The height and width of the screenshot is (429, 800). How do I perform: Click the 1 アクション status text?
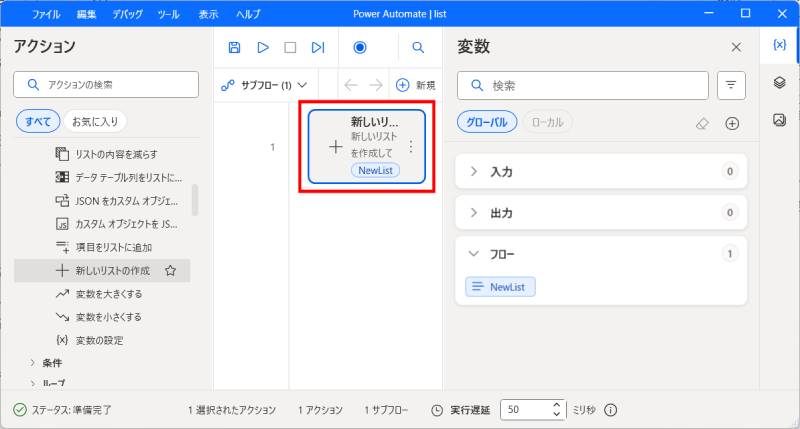coord(320,410)
